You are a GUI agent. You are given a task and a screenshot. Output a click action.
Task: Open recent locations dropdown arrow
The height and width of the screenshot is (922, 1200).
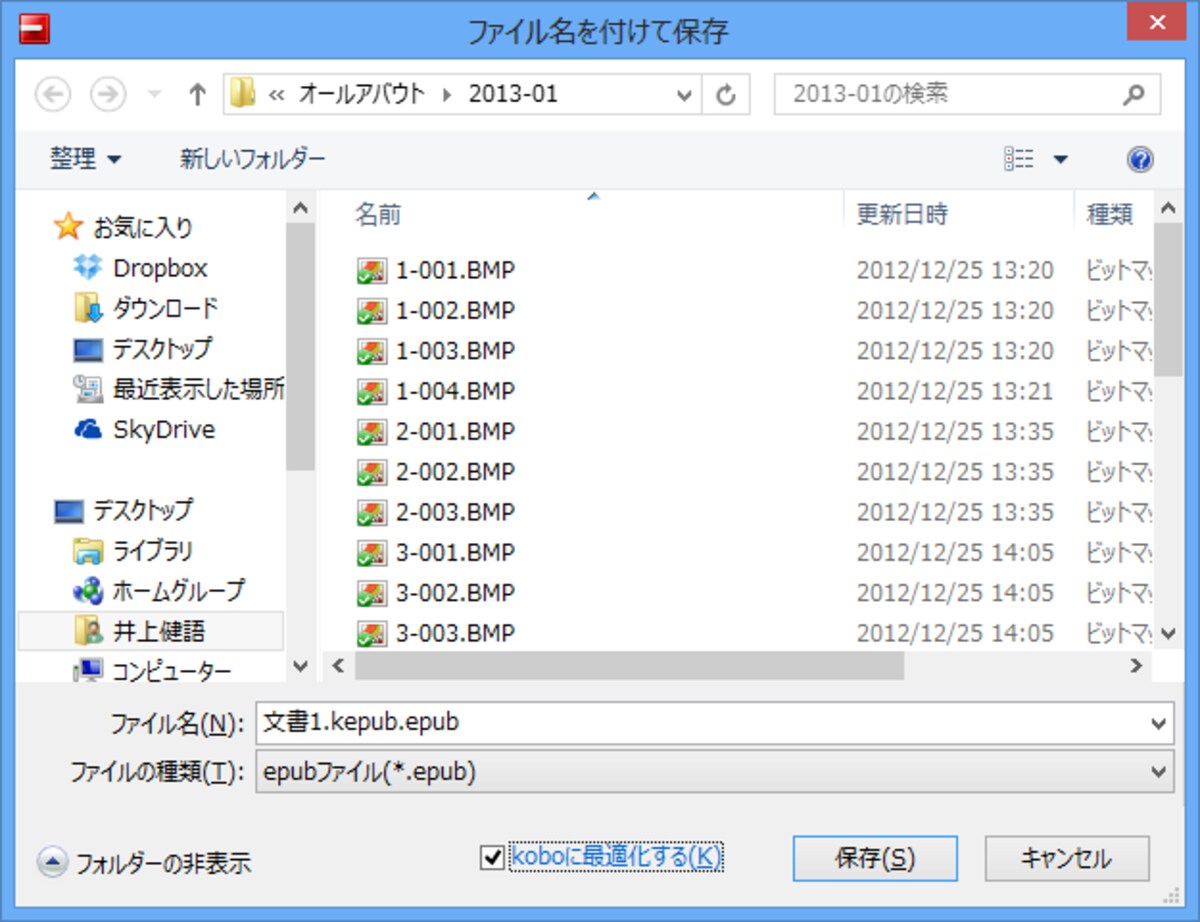tap(153, 96)
